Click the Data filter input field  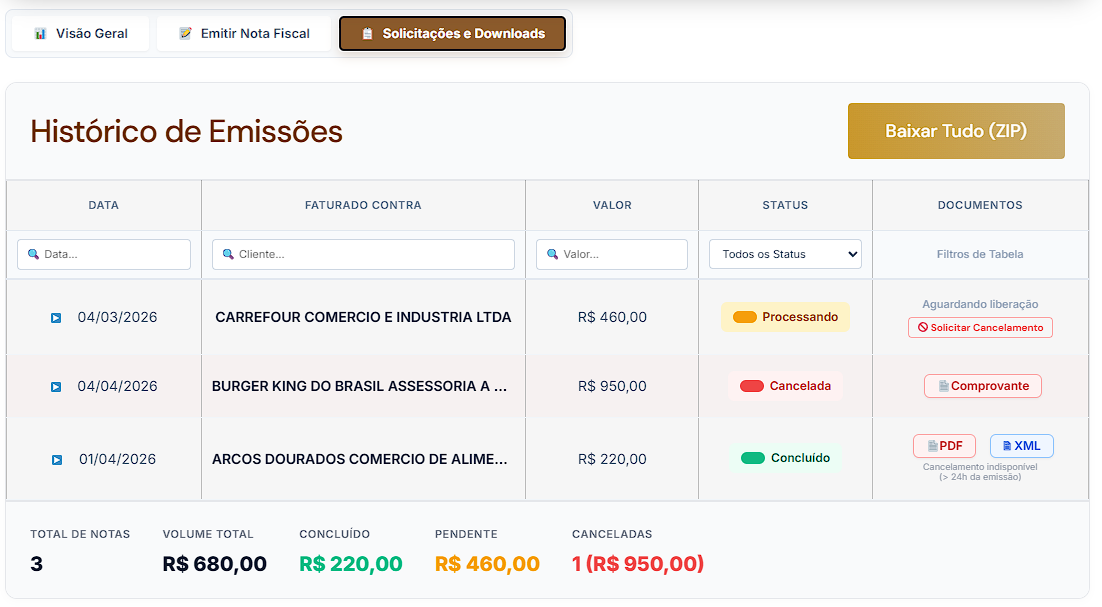pos(104,254)
